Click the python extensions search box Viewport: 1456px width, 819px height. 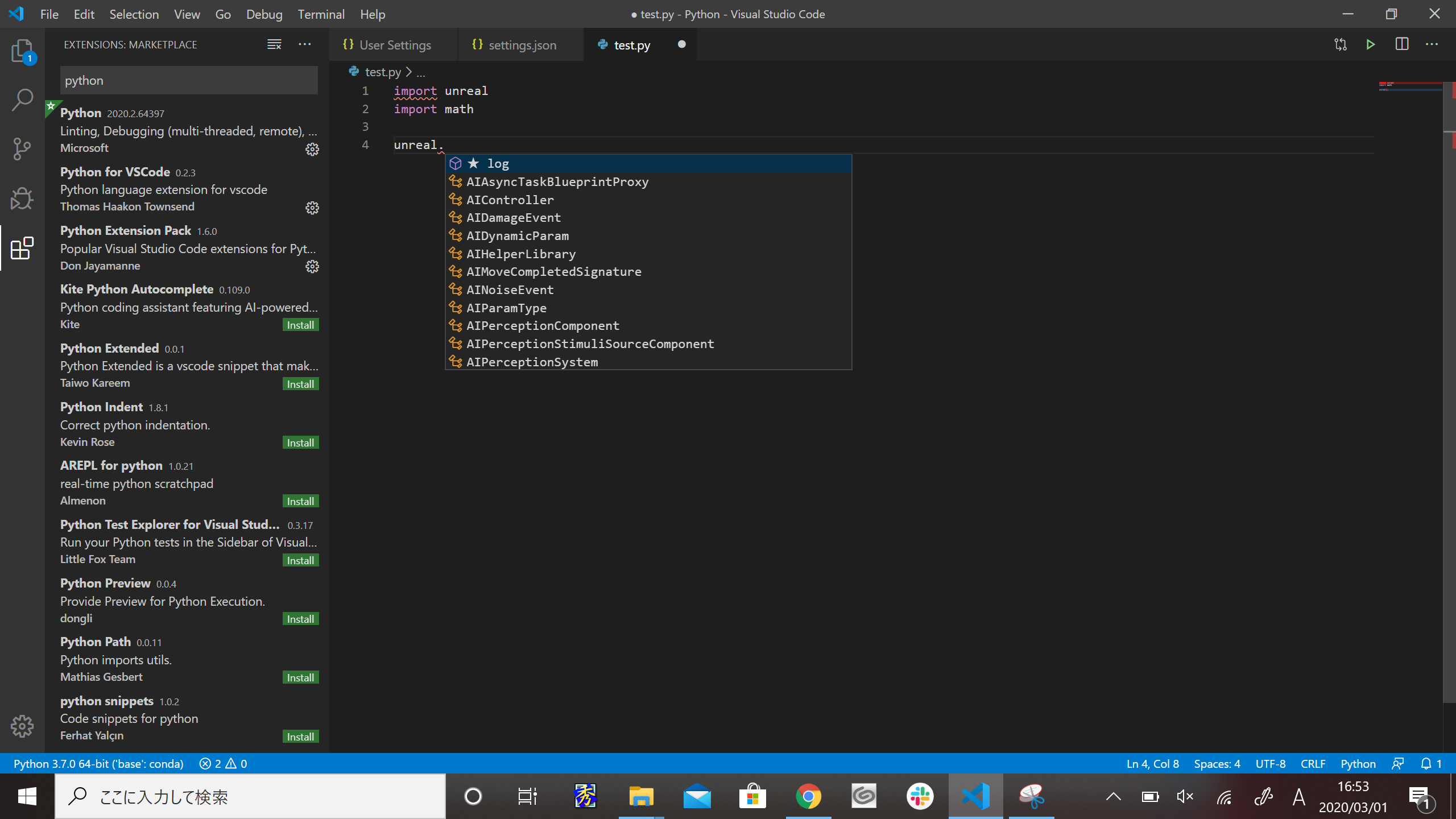pyautogui.click(x=189, y=80)
